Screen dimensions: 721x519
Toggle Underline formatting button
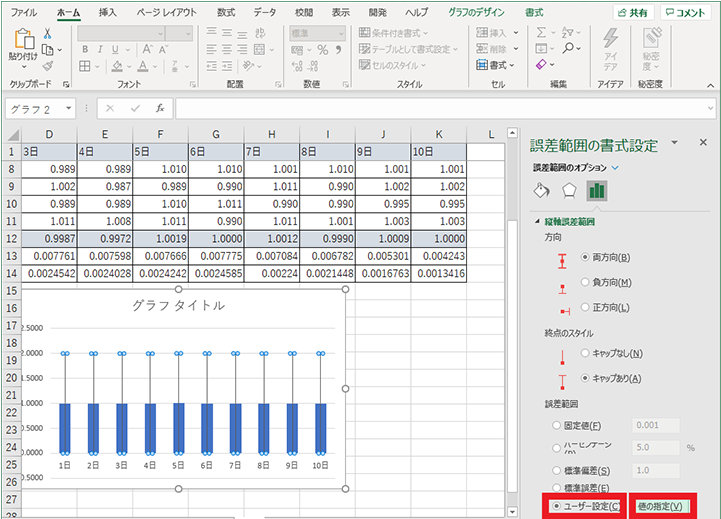(115, 49)
